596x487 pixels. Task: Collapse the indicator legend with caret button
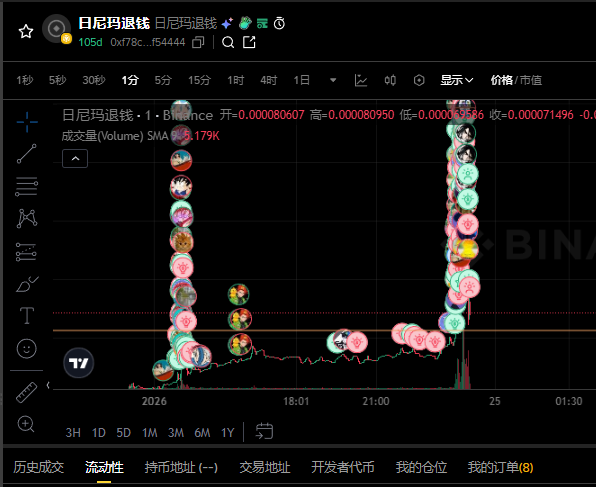(75, 159)
